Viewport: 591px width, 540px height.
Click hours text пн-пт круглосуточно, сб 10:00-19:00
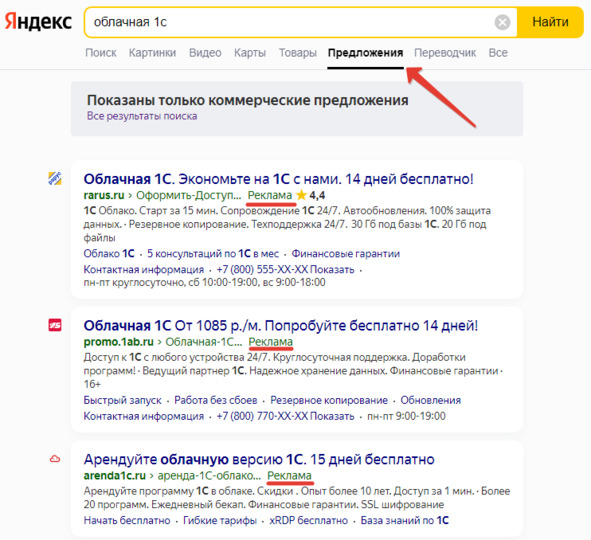204,282
